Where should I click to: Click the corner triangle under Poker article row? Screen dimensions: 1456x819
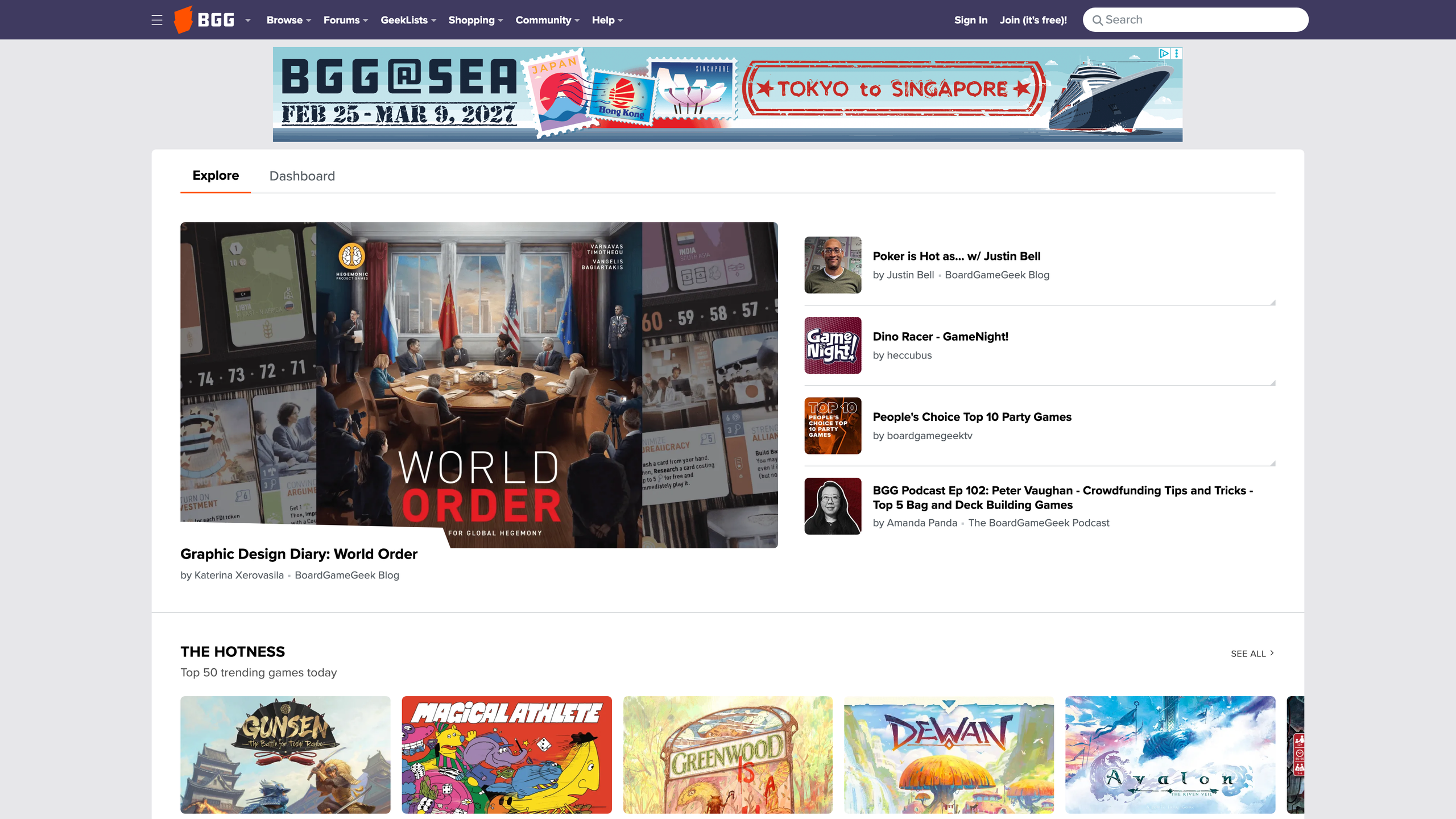pyautogui.click(x=1273, y=303)
